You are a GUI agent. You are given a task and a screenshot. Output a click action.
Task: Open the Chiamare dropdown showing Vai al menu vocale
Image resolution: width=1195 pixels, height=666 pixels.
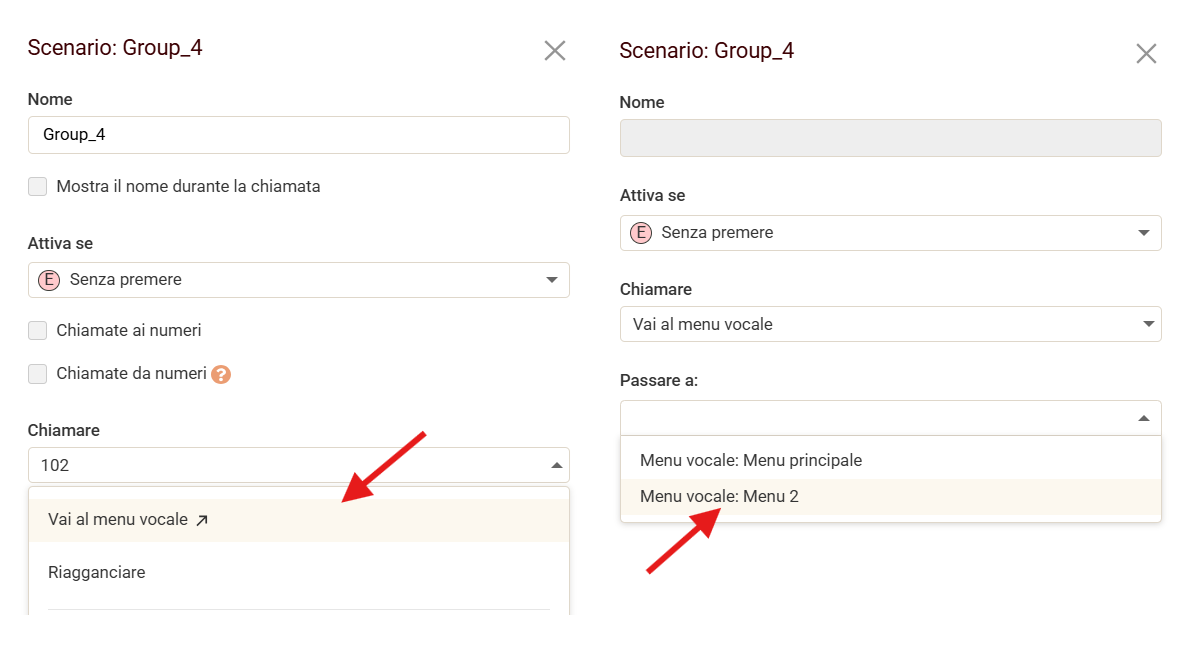[x=890, y=324]
